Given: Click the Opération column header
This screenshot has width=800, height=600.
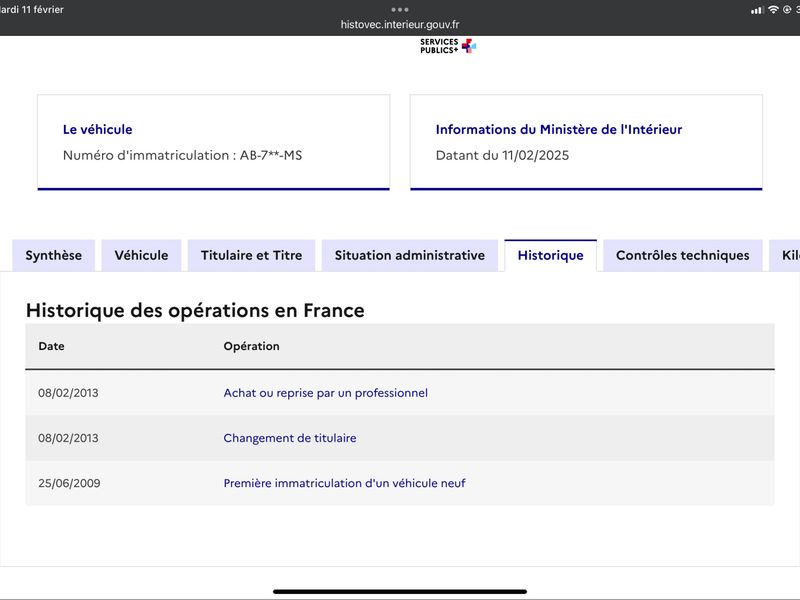Looking at the screenshot, I should tap(252, 346).
